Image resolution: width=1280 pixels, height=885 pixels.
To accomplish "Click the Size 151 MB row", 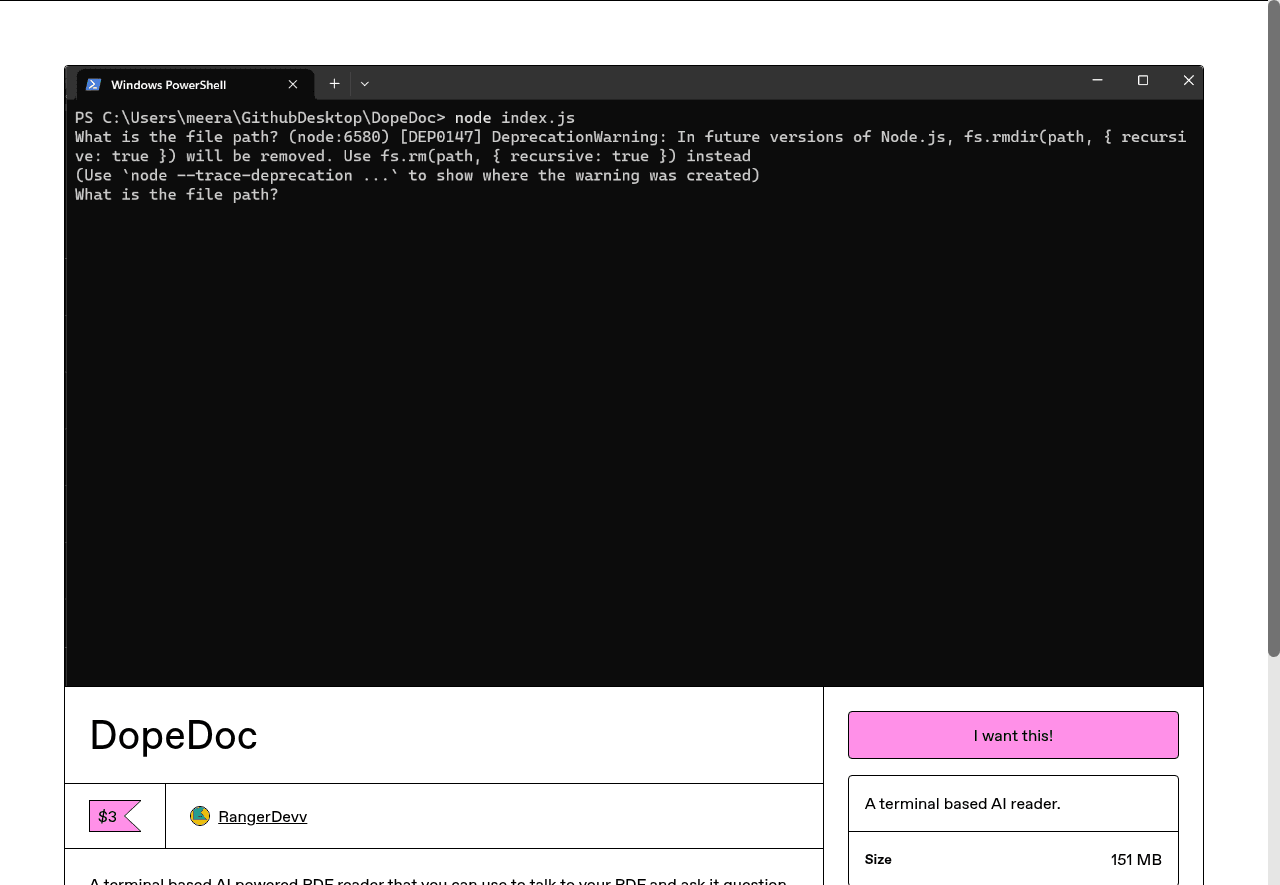I will (1012, 860).
